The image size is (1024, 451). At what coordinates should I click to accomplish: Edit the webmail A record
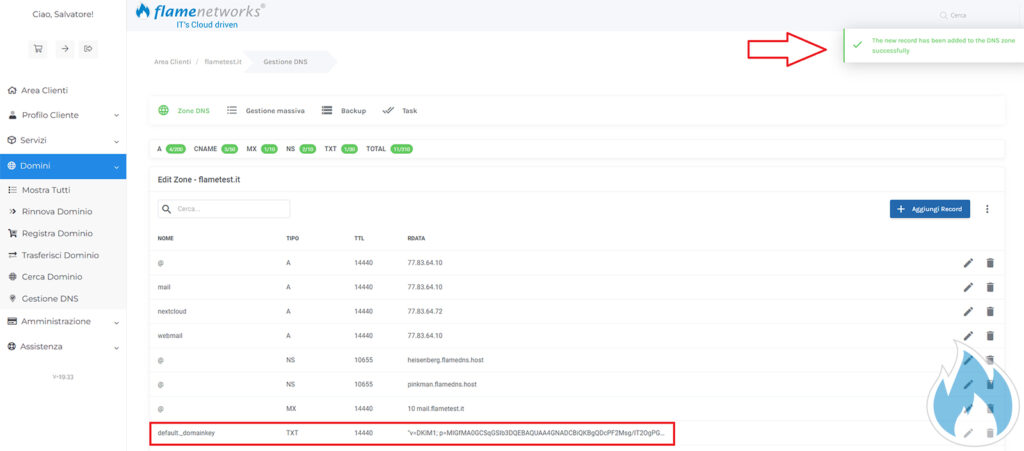968,335
